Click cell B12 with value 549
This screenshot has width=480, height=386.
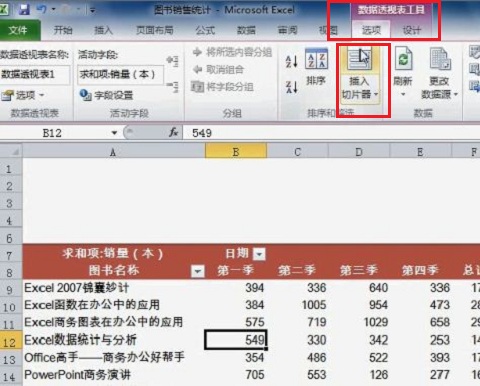pos(236,340)
